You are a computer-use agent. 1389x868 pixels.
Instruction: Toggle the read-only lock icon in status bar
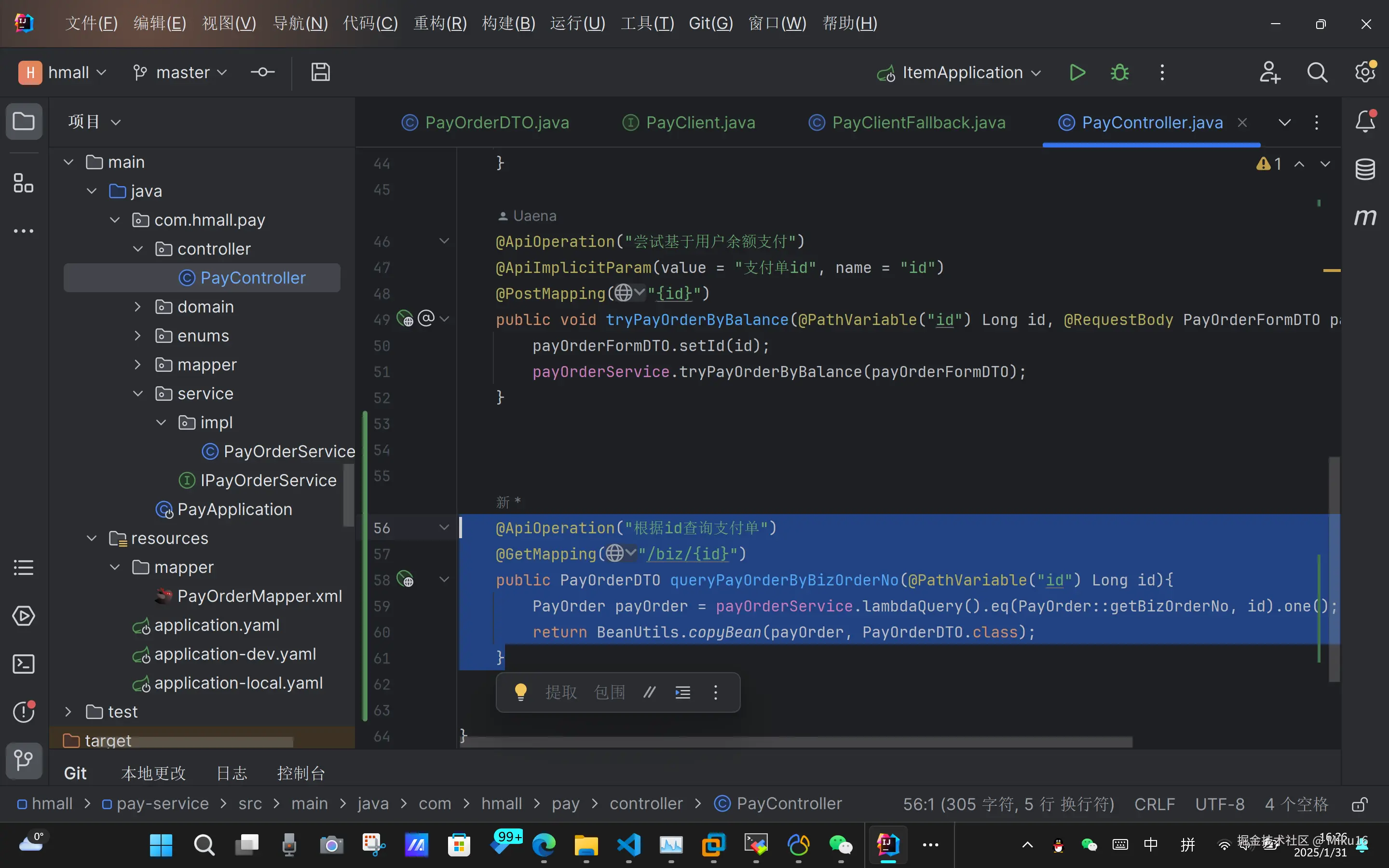1359,804
